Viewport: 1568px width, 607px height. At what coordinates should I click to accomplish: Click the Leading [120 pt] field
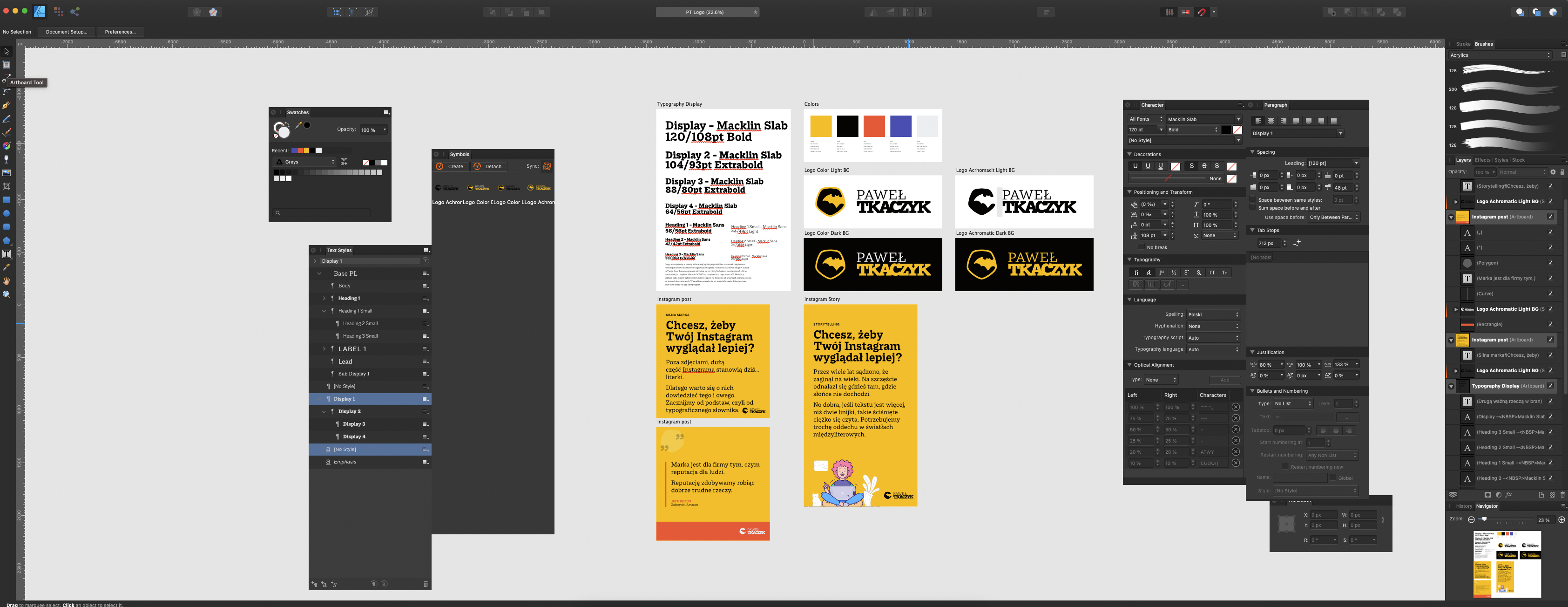(x=1333, y=163)
